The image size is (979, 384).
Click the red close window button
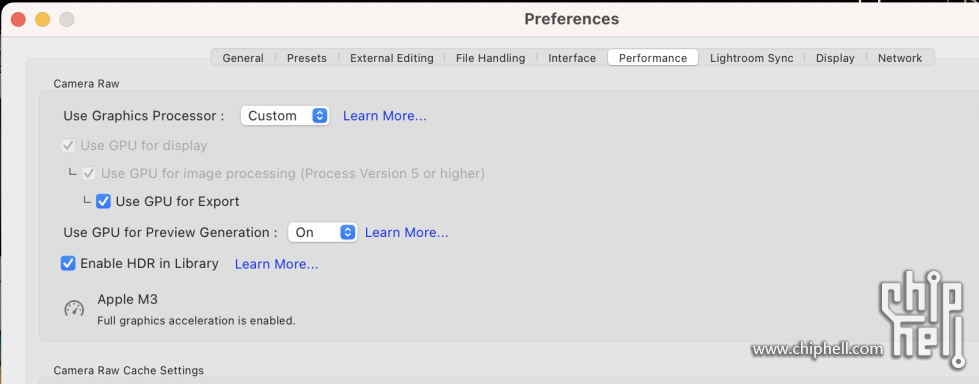(18, 19)
